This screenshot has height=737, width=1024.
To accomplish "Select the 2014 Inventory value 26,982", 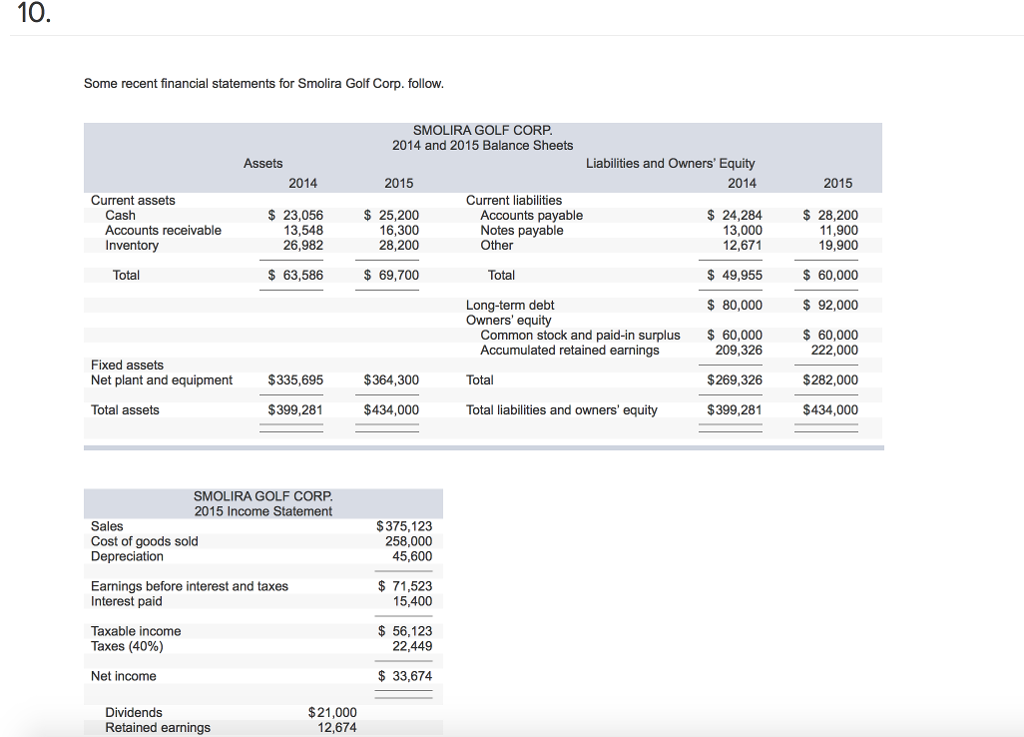I will [304, 245].
